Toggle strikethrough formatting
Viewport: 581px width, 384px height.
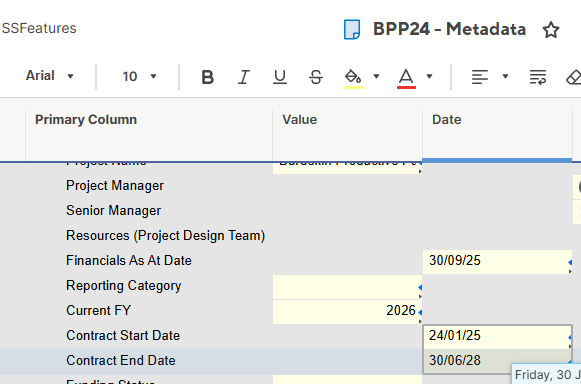(x=316, y=77)
